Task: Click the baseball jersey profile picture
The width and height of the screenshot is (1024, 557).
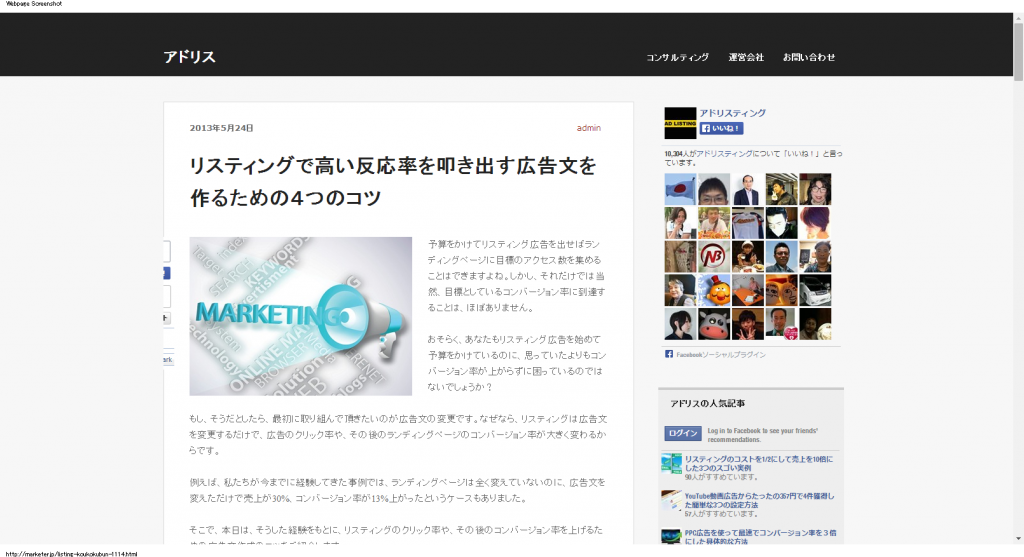Action: point(748,223)
